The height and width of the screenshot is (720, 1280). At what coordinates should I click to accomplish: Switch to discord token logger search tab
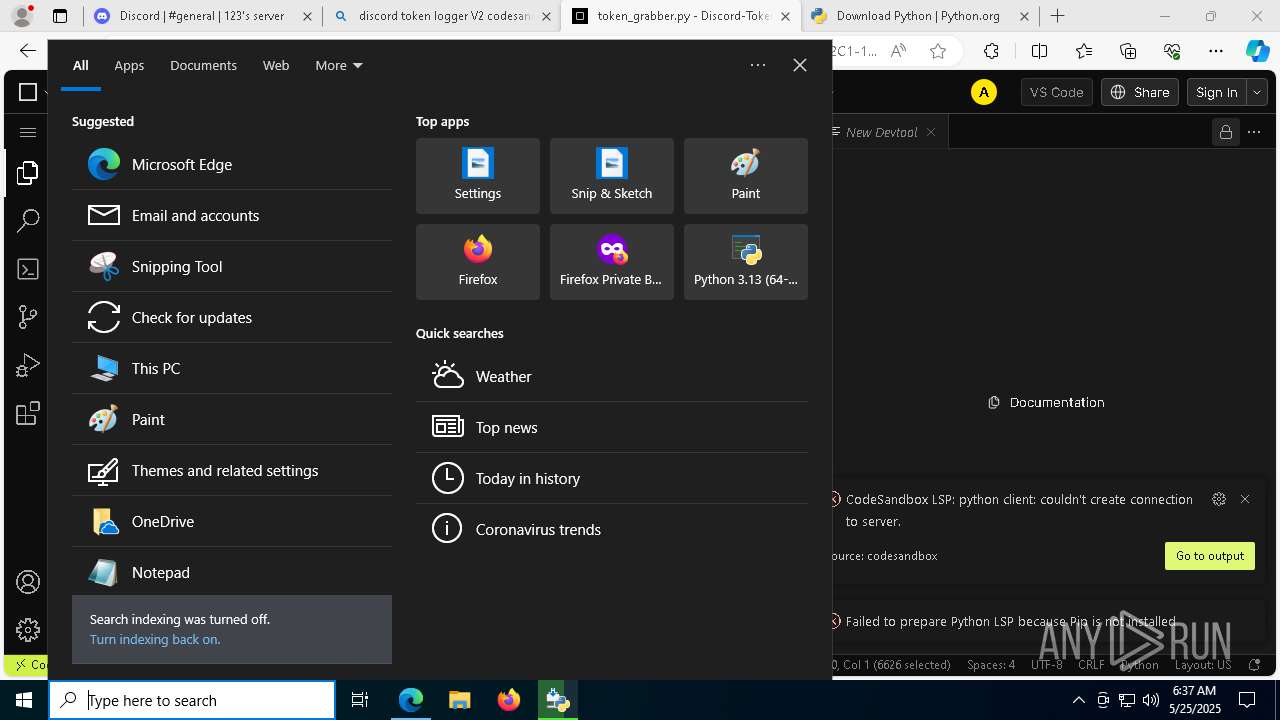pyautogui.click(x=441, y=16)
